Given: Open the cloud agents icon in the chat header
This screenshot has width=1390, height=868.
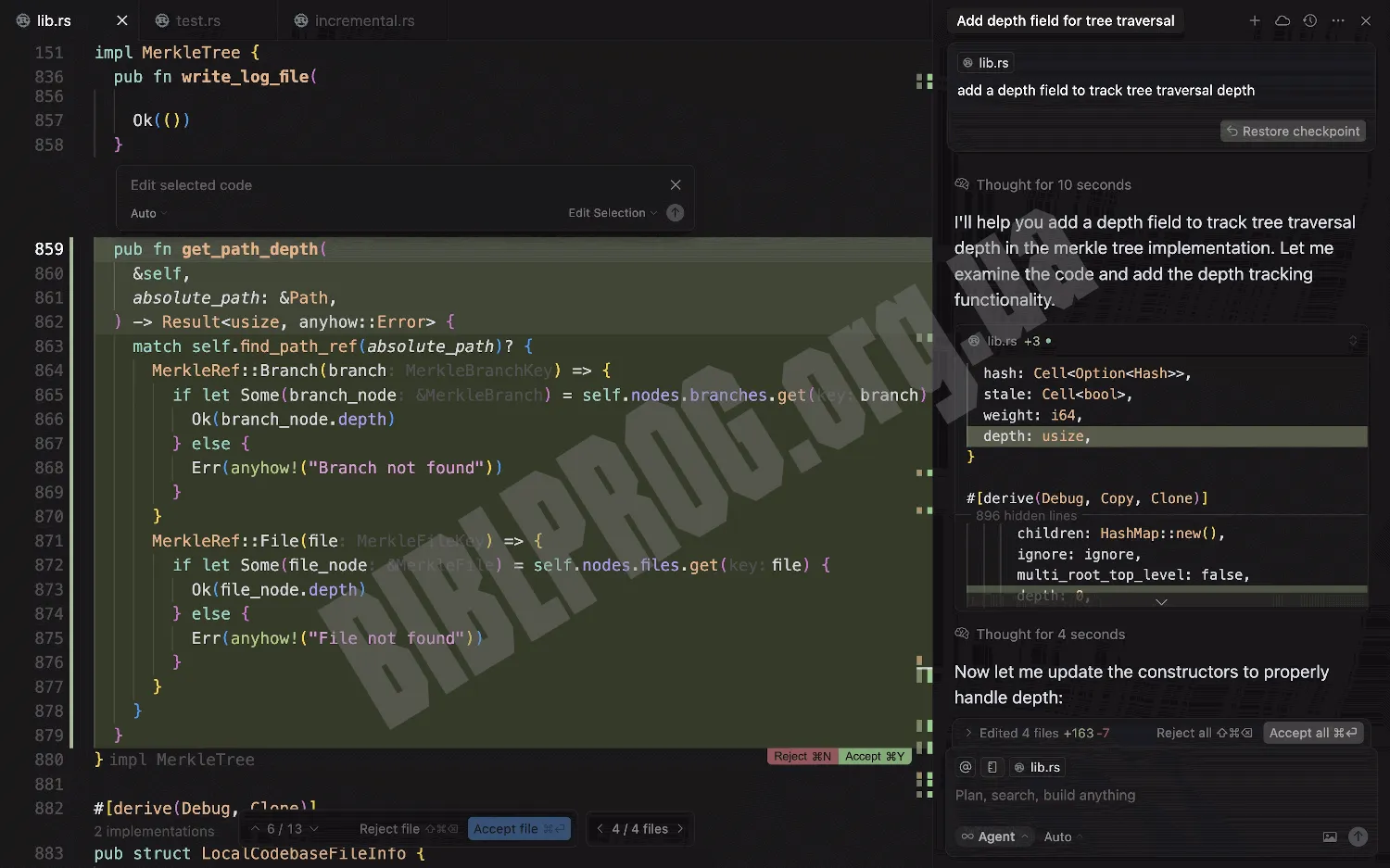Looking at the screenshot, I should point(1283,20).
